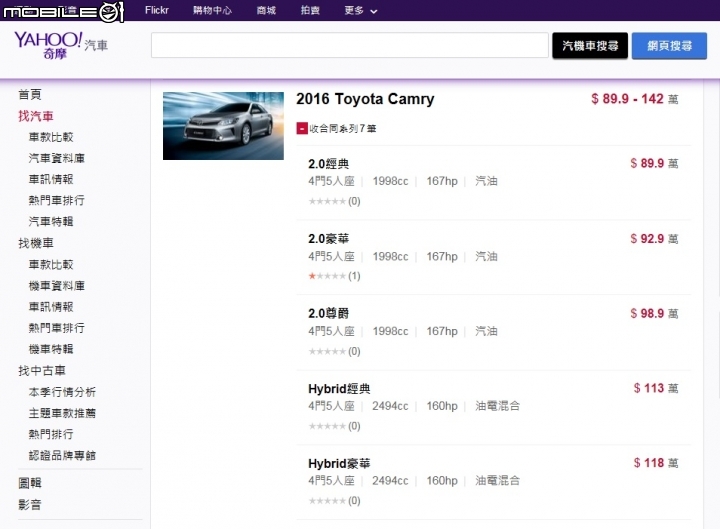Click the Toyota Camry car thumbnail
The image size is (720, 529).
click(223, 126)
